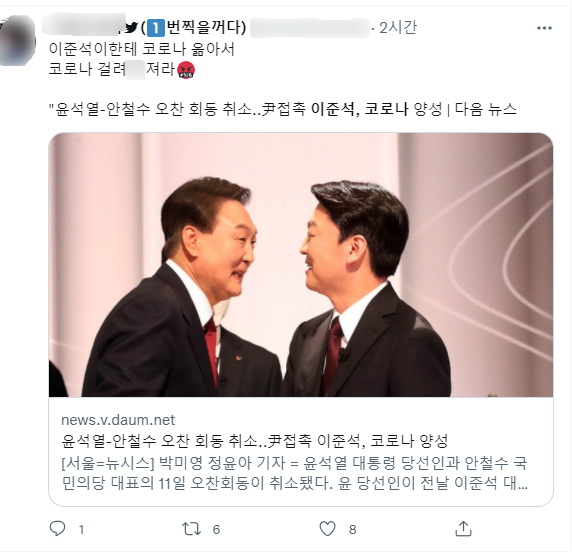Open the share upload icon
Viewport: 572px width, 552px height.
point(463,529)
